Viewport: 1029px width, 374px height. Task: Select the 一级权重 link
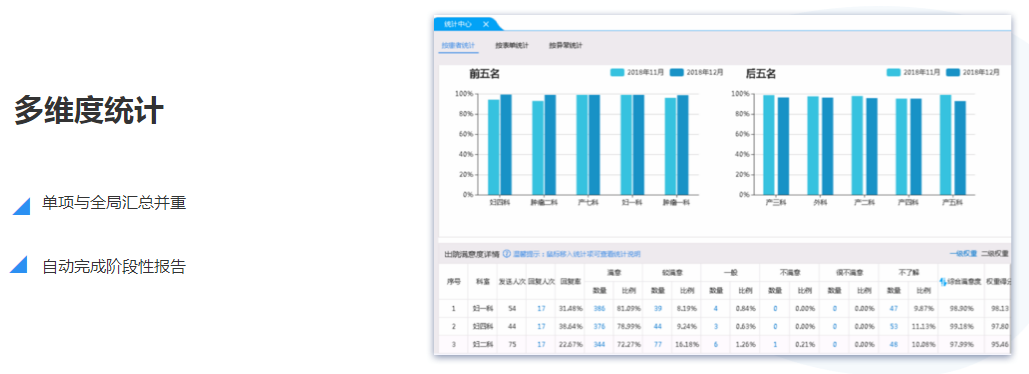click(963, 253)
